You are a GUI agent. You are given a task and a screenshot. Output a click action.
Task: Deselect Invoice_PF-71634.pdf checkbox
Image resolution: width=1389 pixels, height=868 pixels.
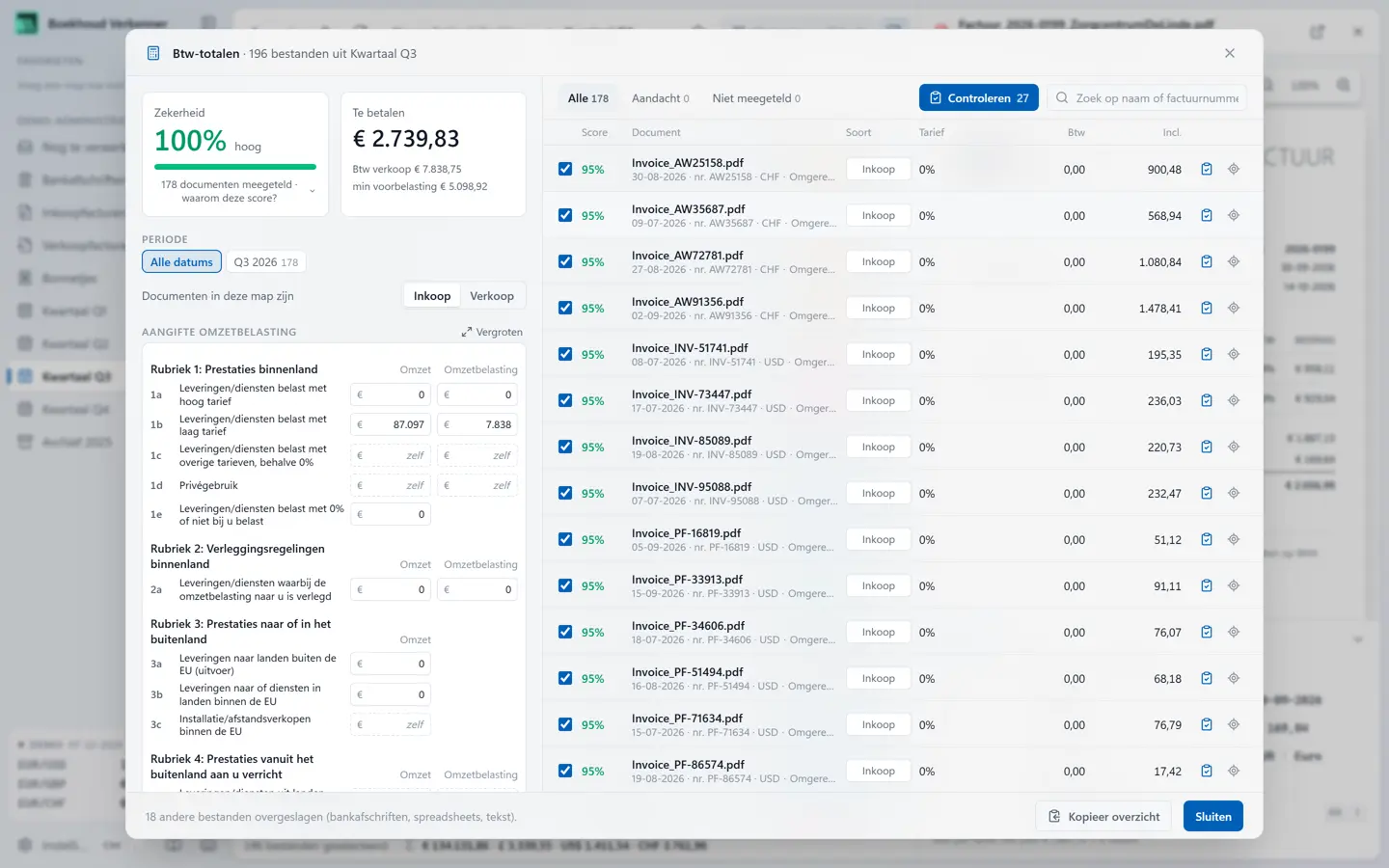pyautogui.click(x=565, y=724)
